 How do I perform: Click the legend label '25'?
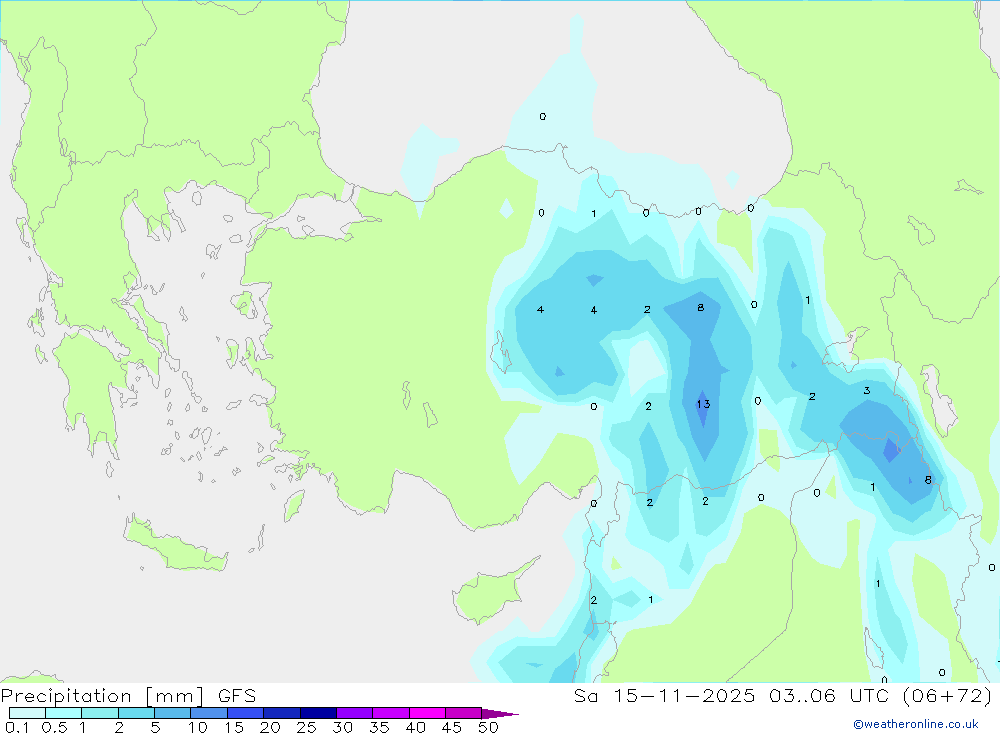click(x=306, y=727)
